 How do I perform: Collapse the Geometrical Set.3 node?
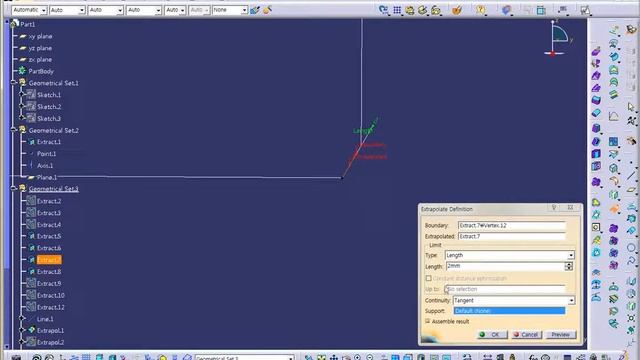coord(13,189)
